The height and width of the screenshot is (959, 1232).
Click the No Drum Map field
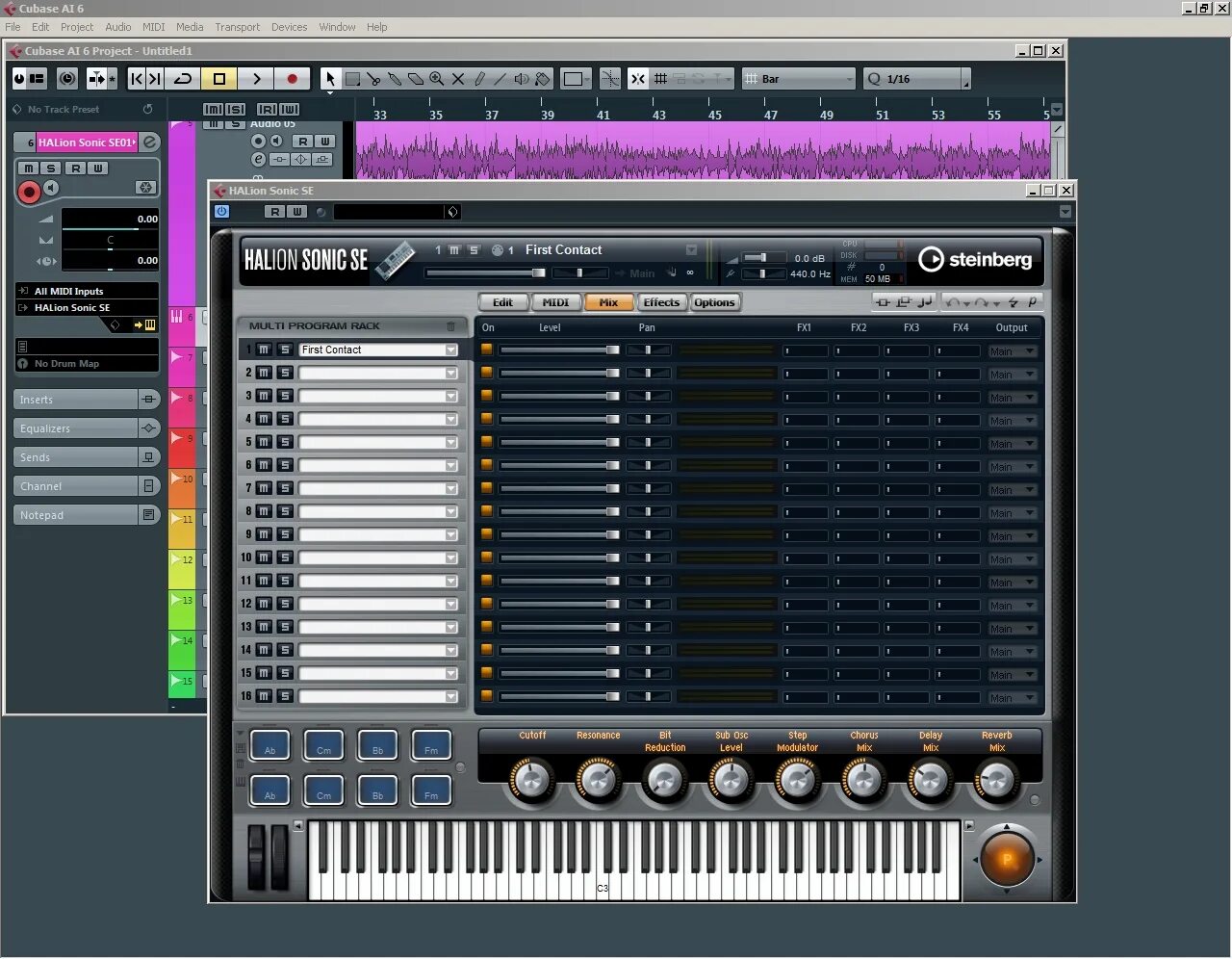[x=87, y=364]
